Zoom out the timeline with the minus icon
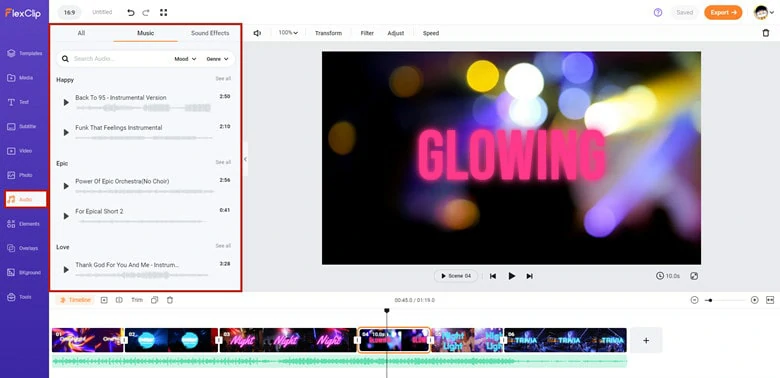Viewport: 780px width, 378px height. (694, 300)
